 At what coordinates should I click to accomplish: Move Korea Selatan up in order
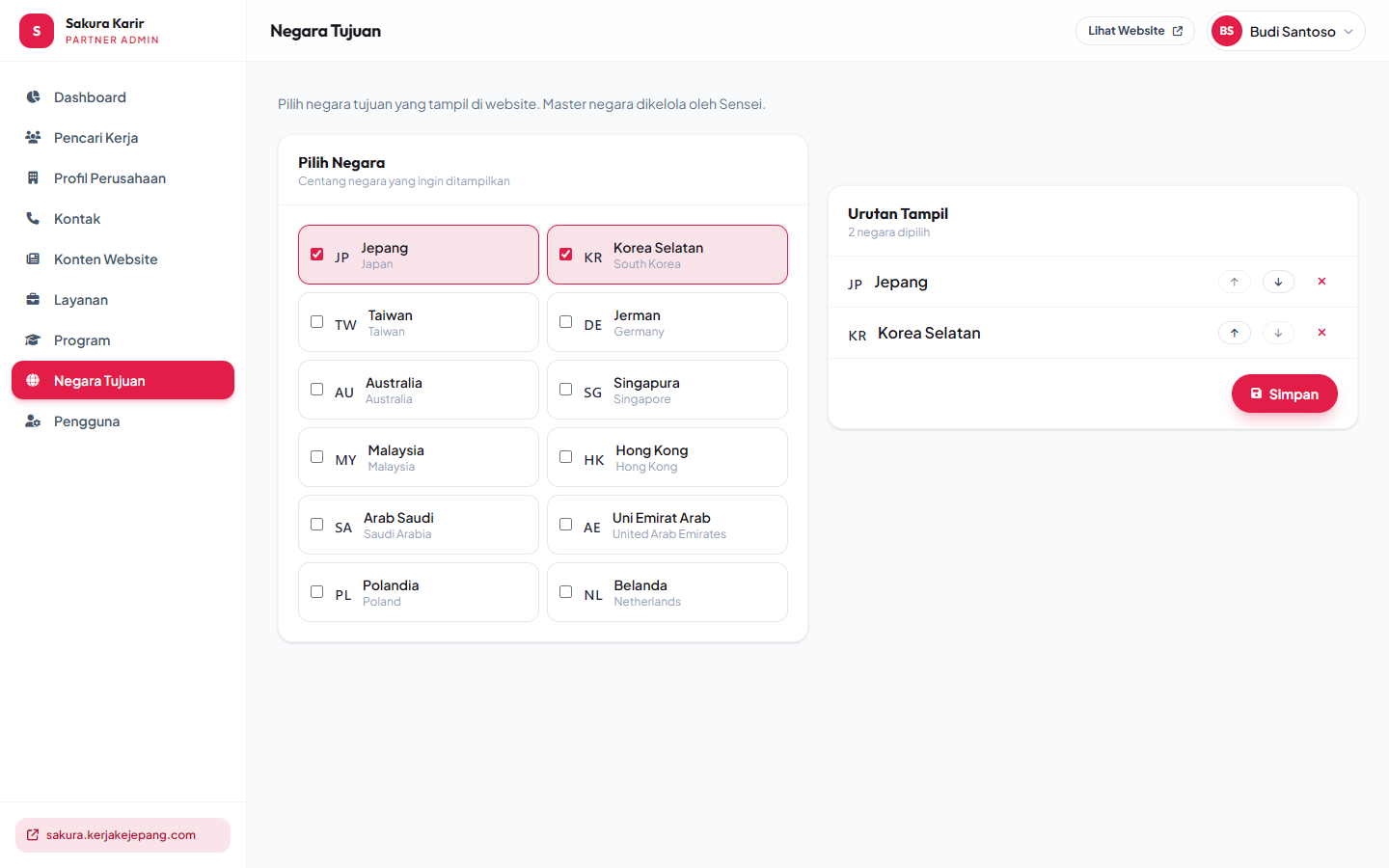pos(1235,333)
